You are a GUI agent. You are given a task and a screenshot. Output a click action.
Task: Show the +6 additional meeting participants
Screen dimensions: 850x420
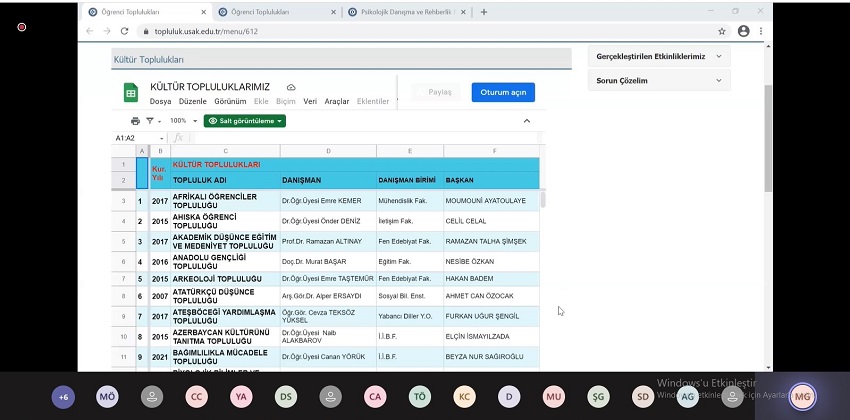pos(63,397)
